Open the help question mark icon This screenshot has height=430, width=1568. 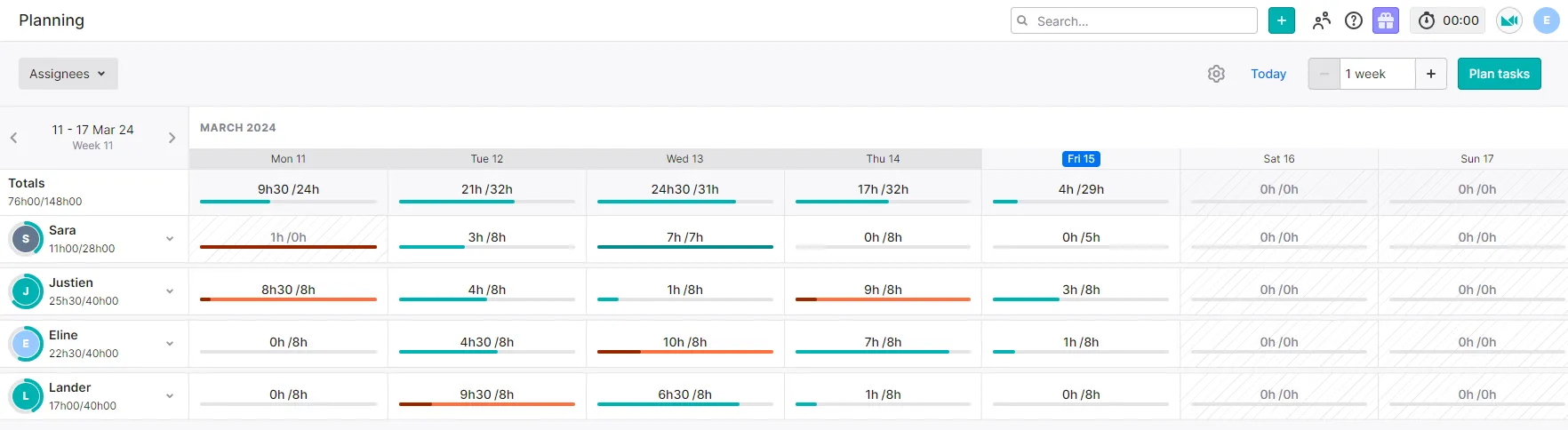tap(1354, 20)
